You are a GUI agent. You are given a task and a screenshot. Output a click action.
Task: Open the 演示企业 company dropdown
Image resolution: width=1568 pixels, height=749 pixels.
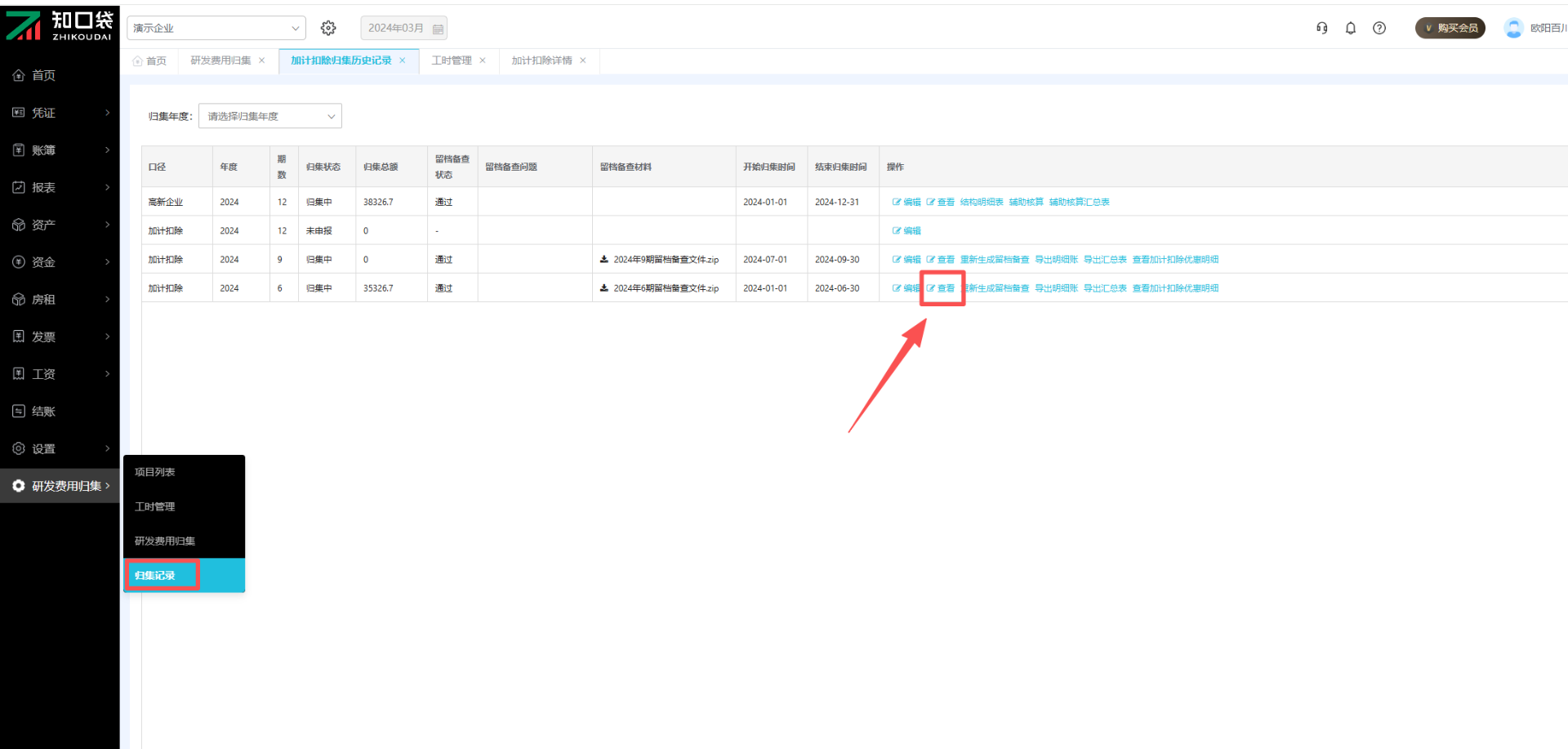point(216,29)
